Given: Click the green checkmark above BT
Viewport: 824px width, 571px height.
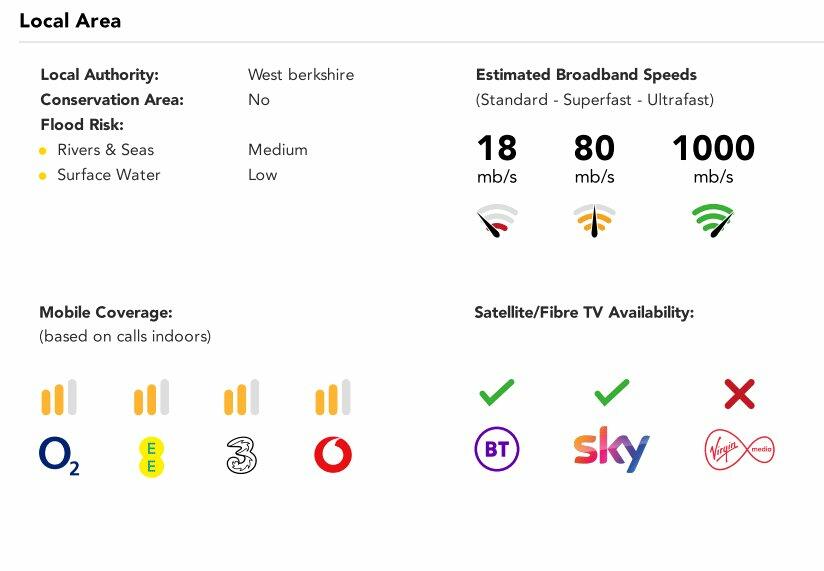Looking at the screenshot, I should [497, 392].
